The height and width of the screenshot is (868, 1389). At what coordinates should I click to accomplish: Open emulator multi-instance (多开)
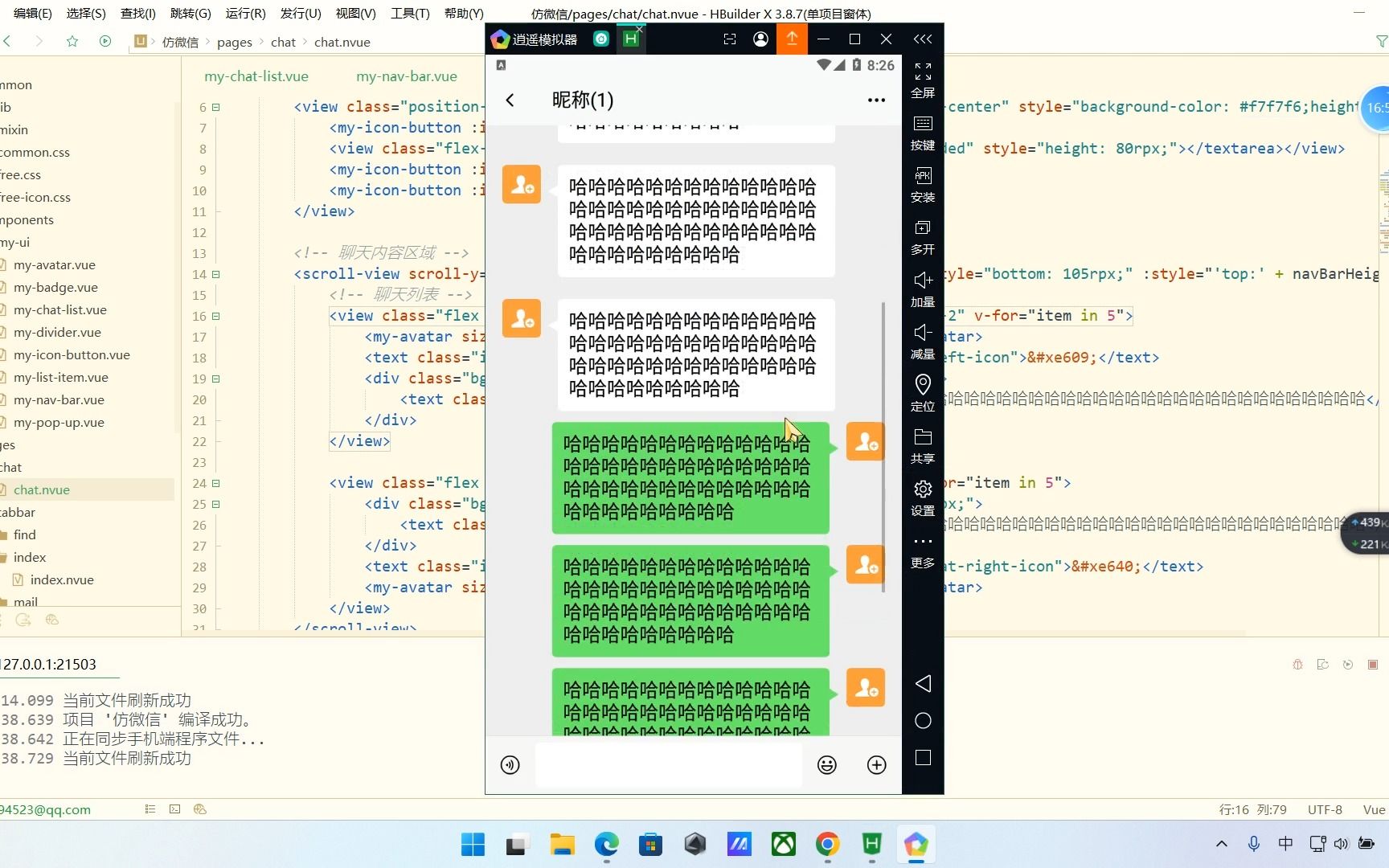coord(923,237)
